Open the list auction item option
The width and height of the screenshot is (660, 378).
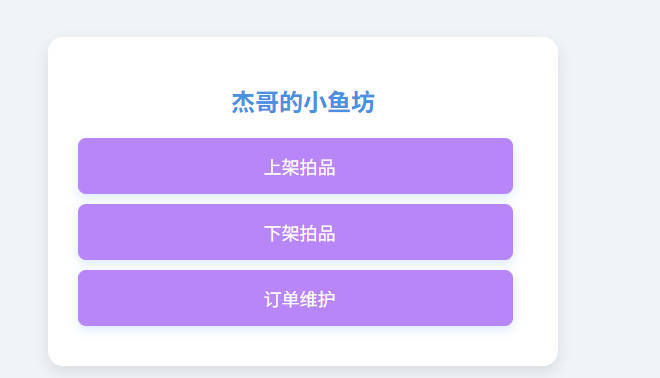295,166
